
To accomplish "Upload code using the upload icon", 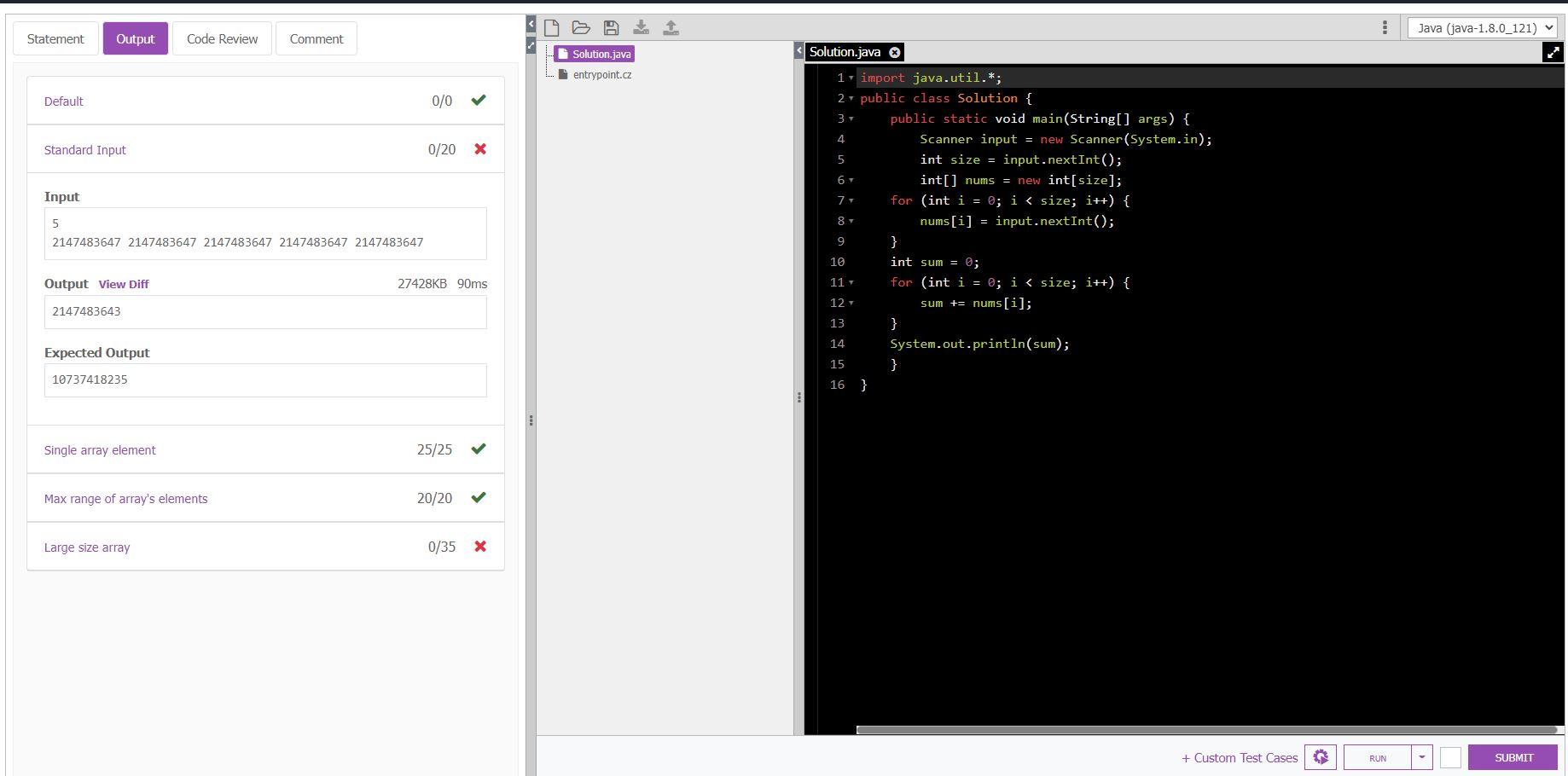I will pos(671,27).
